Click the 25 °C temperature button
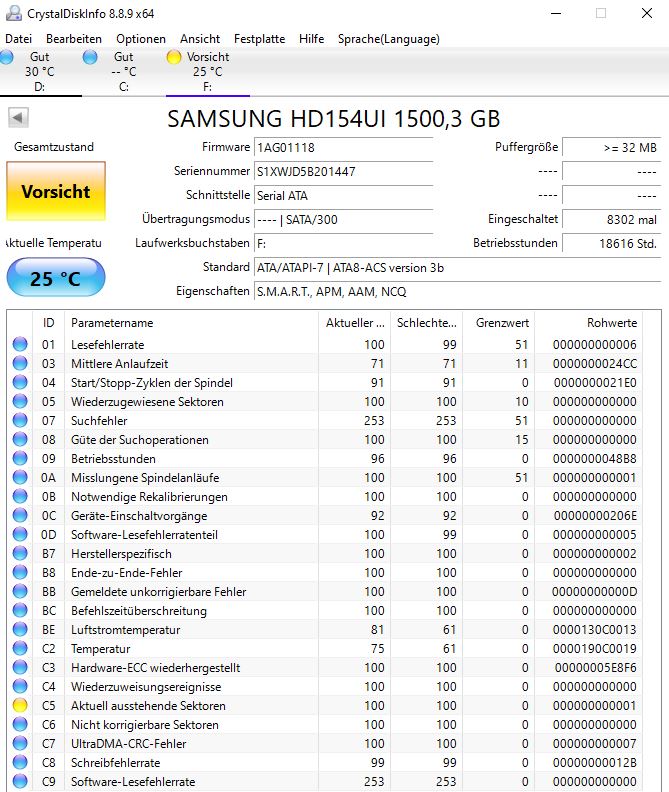This screenshot has width=669, height=792. [55, 278]
